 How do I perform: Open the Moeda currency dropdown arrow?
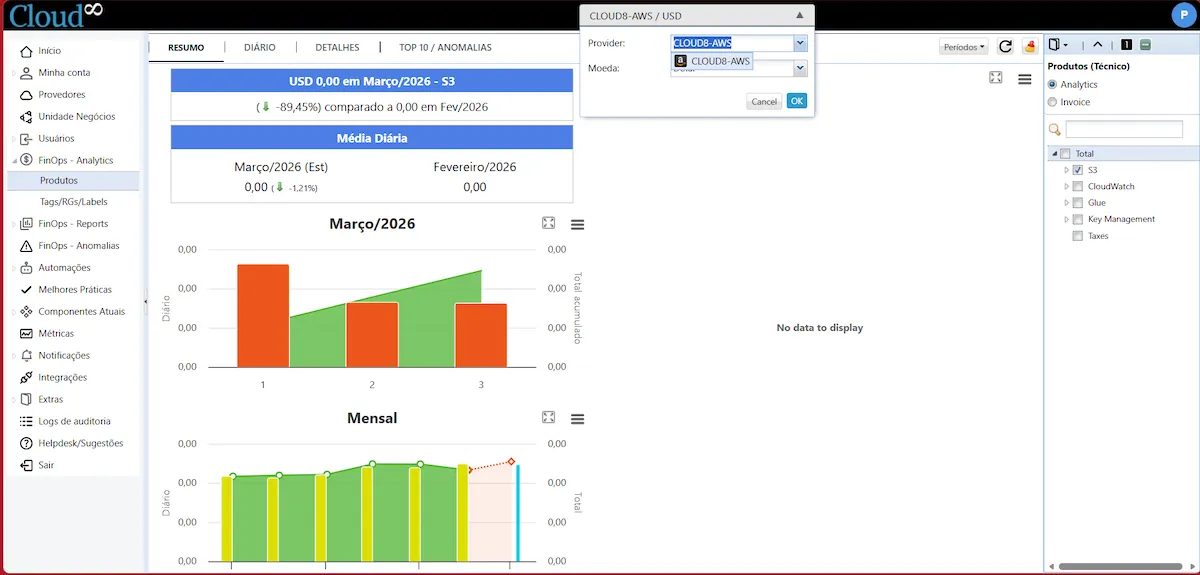(800, 68)
